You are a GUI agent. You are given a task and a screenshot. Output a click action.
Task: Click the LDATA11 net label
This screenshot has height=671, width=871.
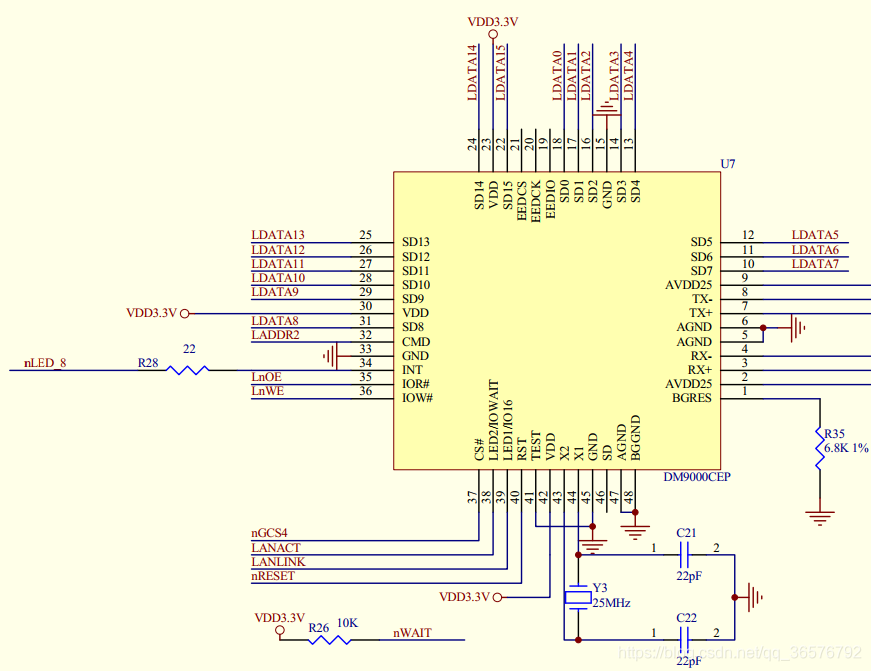[278, 264]
